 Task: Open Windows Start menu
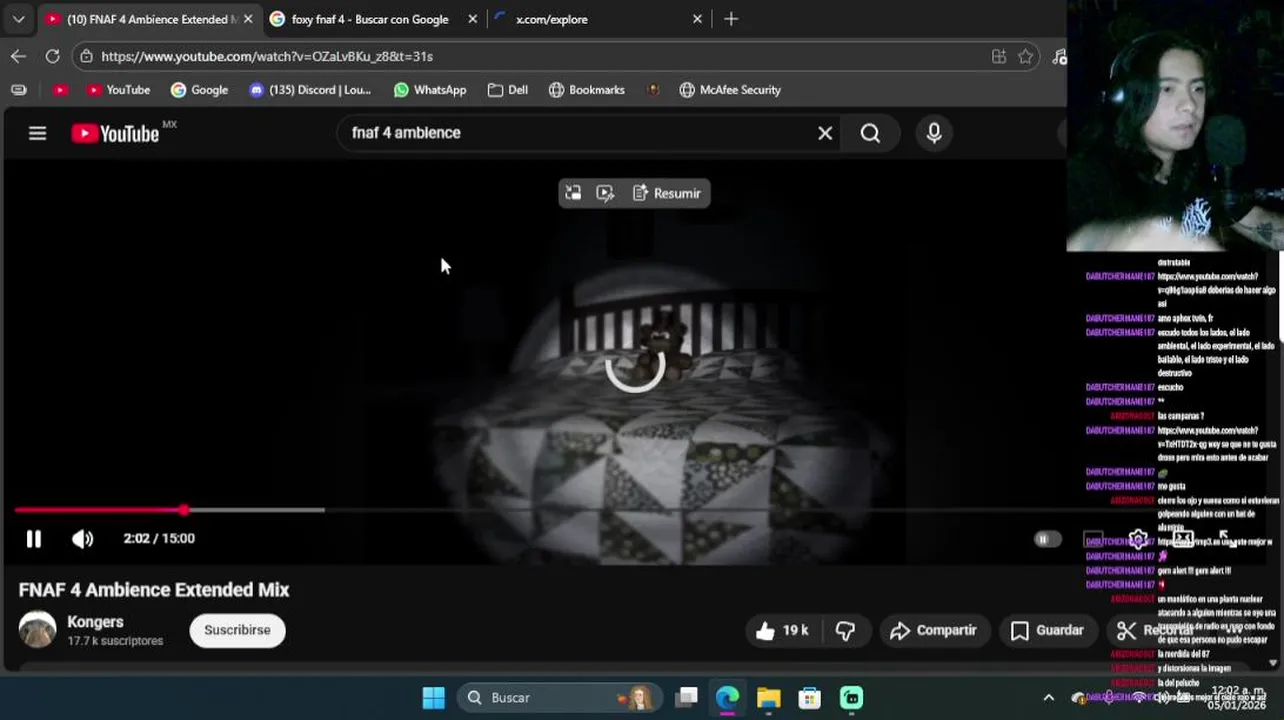(x=434, y=698)
